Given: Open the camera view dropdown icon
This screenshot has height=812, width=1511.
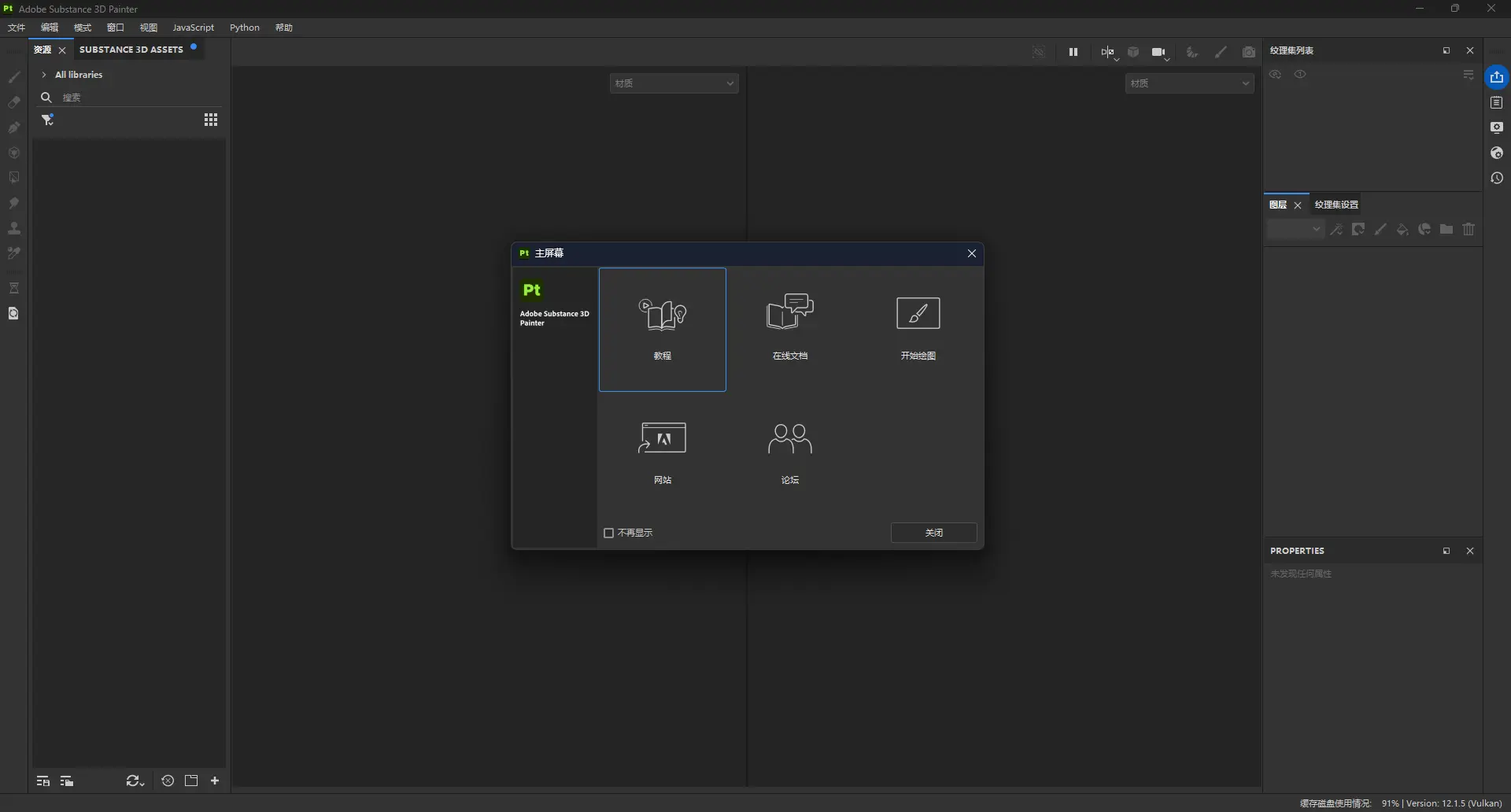Looking at the screenshot, I should [1159, 53].
